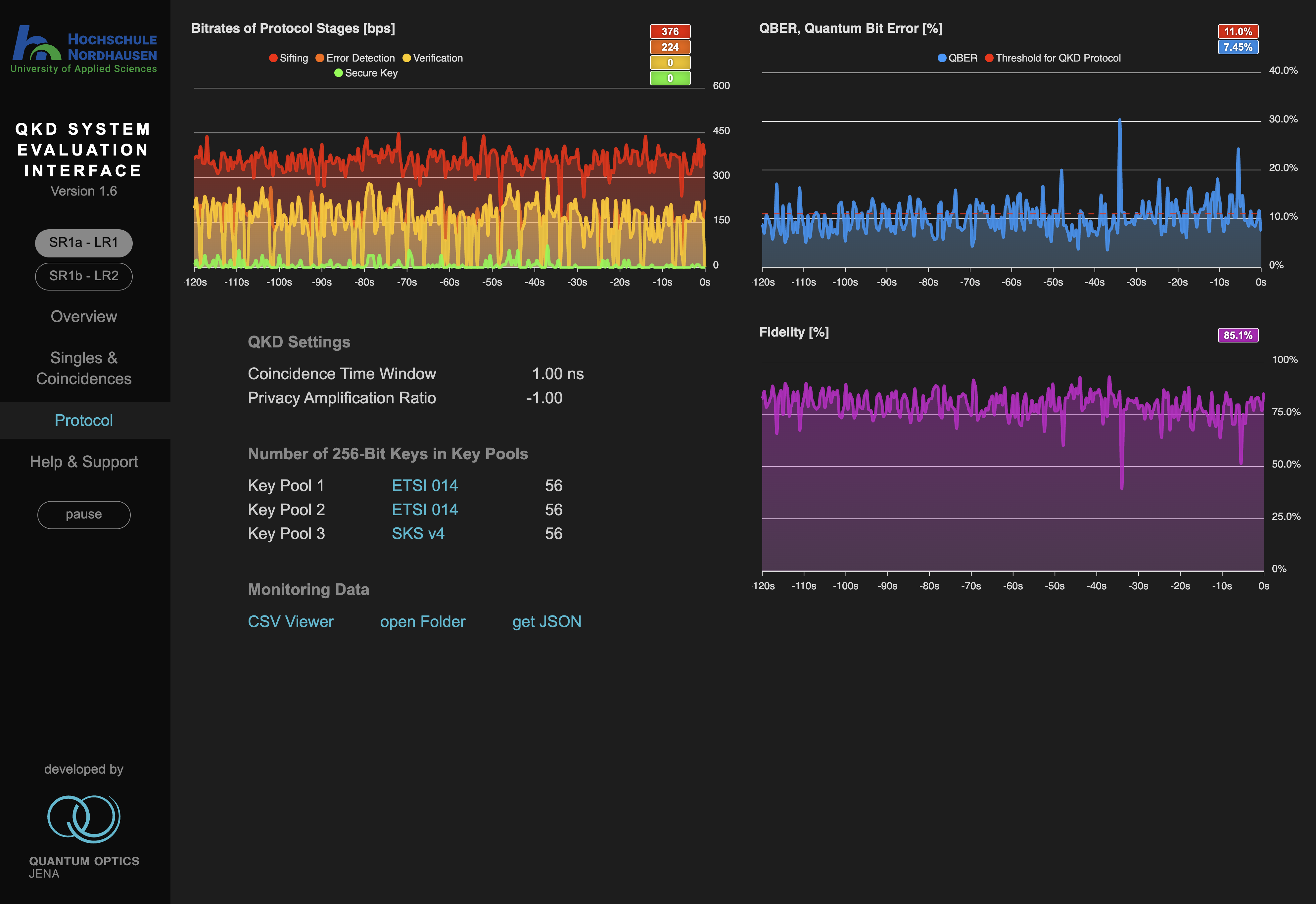Open the Singles & Coincidences section

click(83, 368)
